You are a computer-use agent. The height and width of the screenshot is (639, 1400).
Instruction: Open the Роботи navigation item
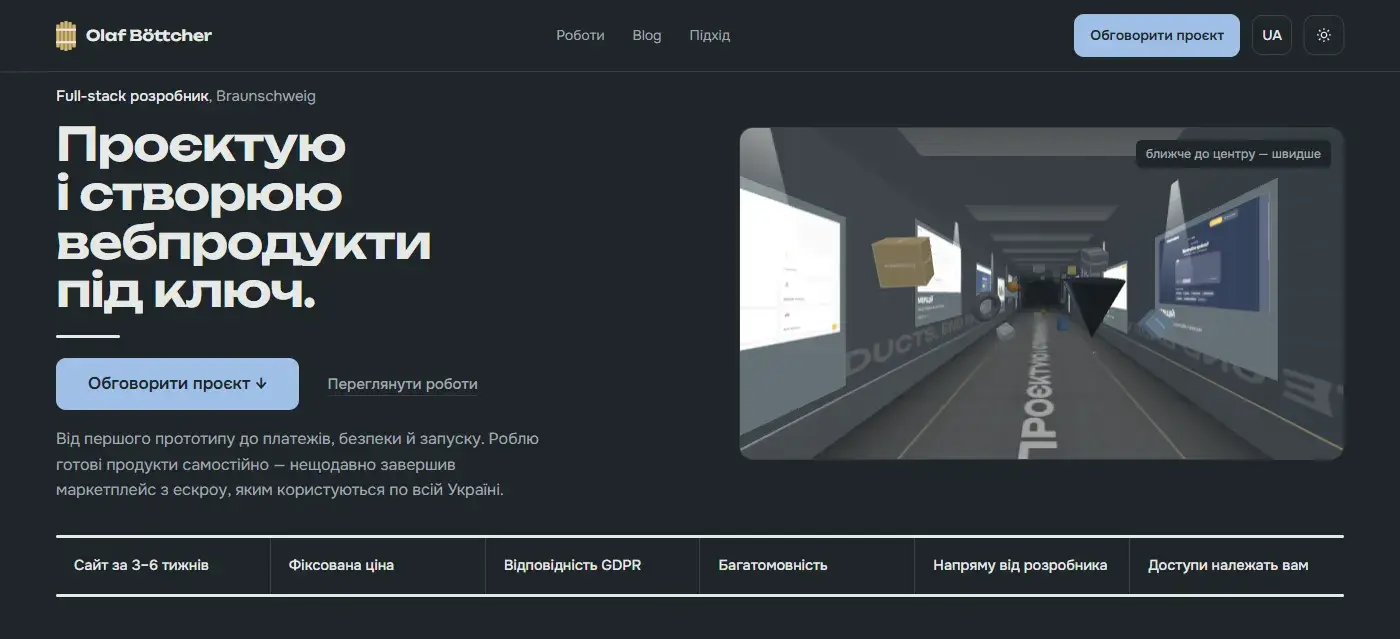pyautogui.click(x=580, y=35)
